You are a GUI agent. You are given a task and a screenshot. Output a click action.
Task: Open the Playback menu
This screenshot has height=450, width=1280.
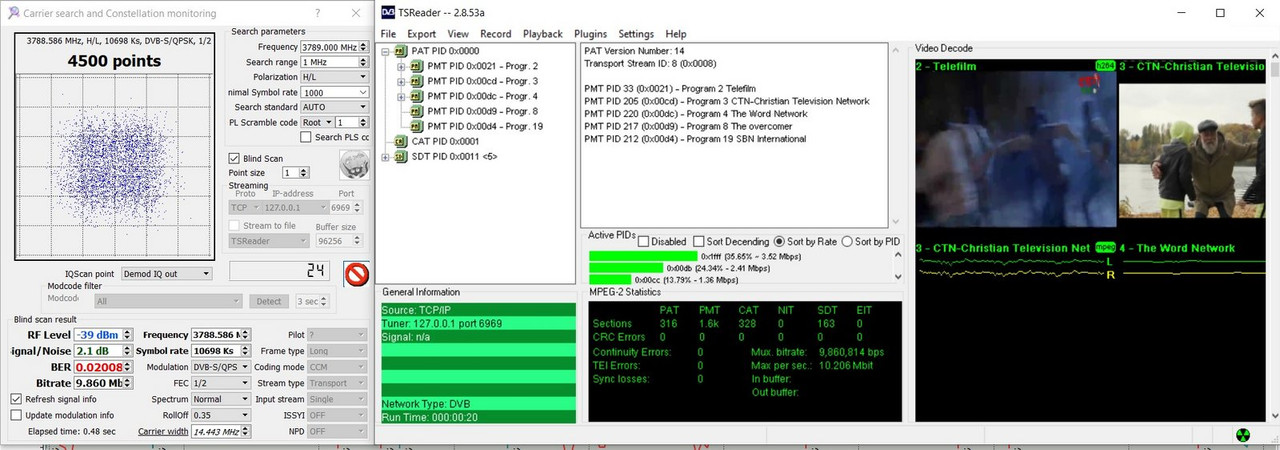point(543,34)
